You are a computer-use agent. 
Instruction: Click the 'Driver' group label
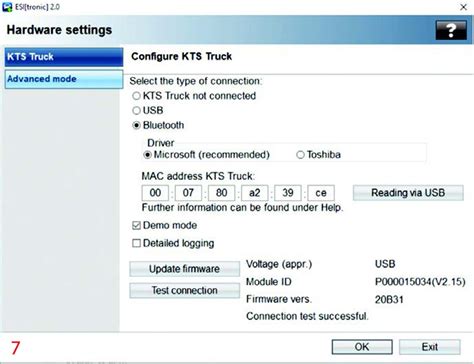161,143
